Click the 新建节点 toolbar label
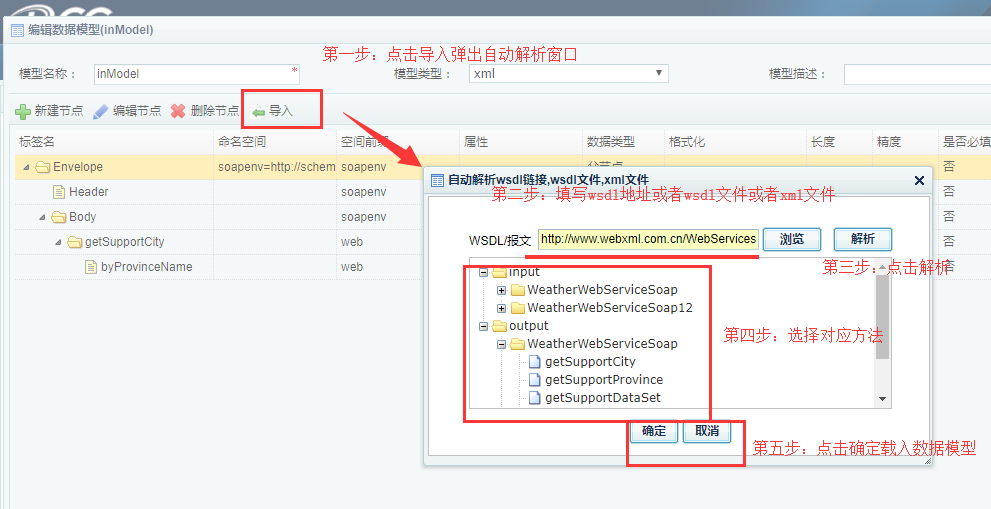The height and width of the screenshot is (509, 991). 59,111
